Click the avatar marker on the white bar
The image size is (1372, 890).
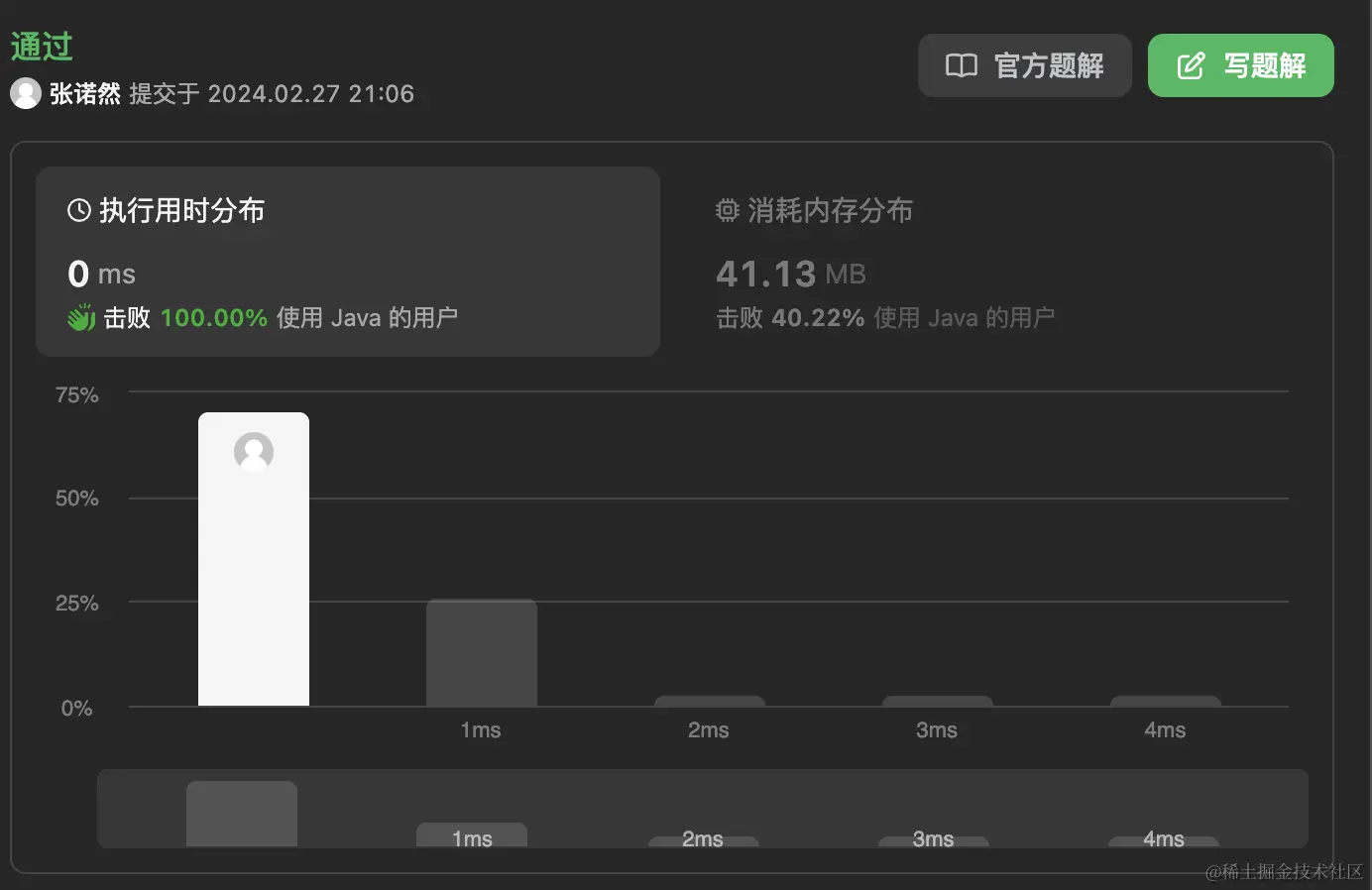(x=254, y=452)
